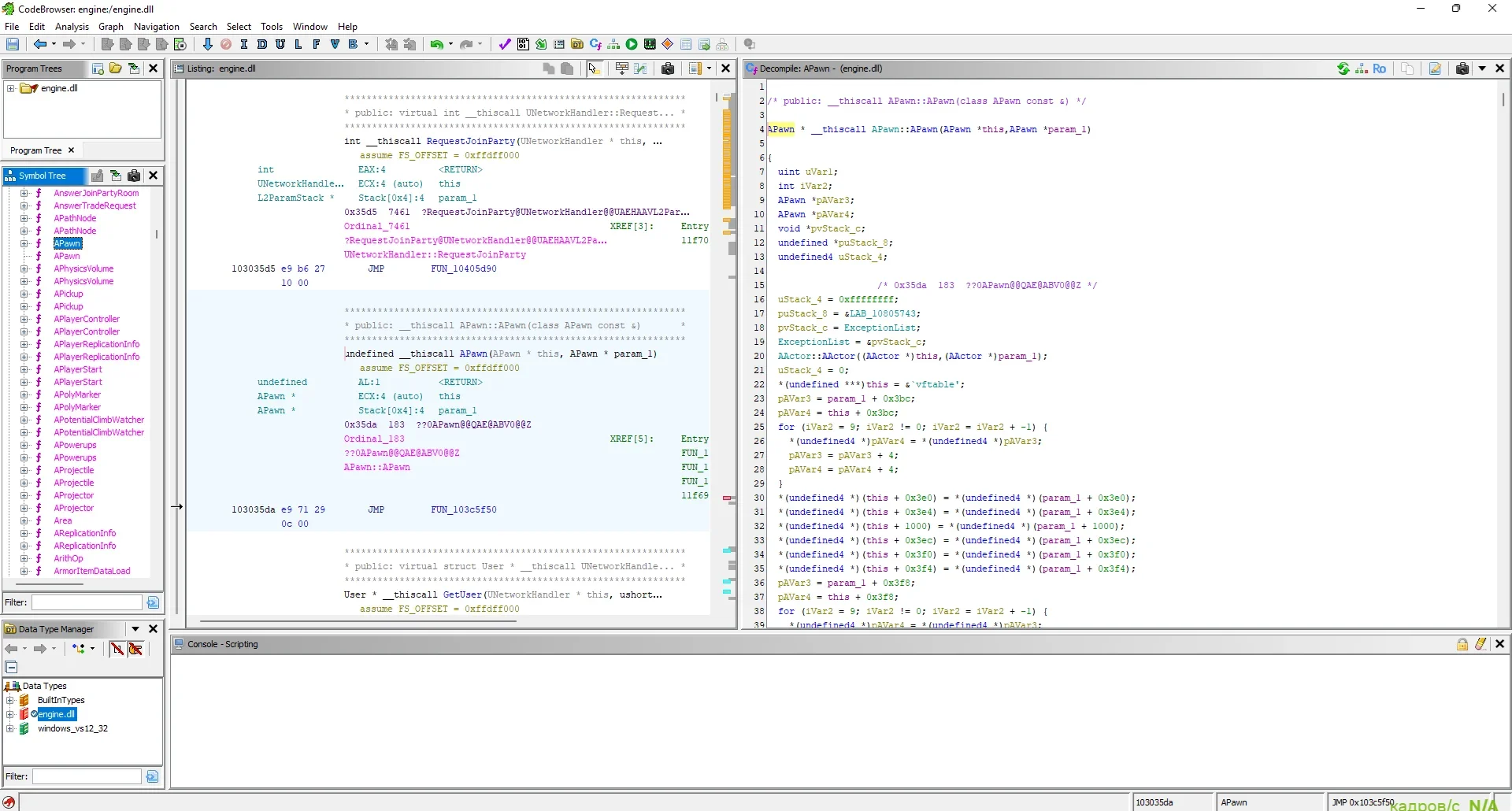Viewport: 1512px width, 811px height.
Task: Open the Analysis menu
Action: (x=72, y=26)
